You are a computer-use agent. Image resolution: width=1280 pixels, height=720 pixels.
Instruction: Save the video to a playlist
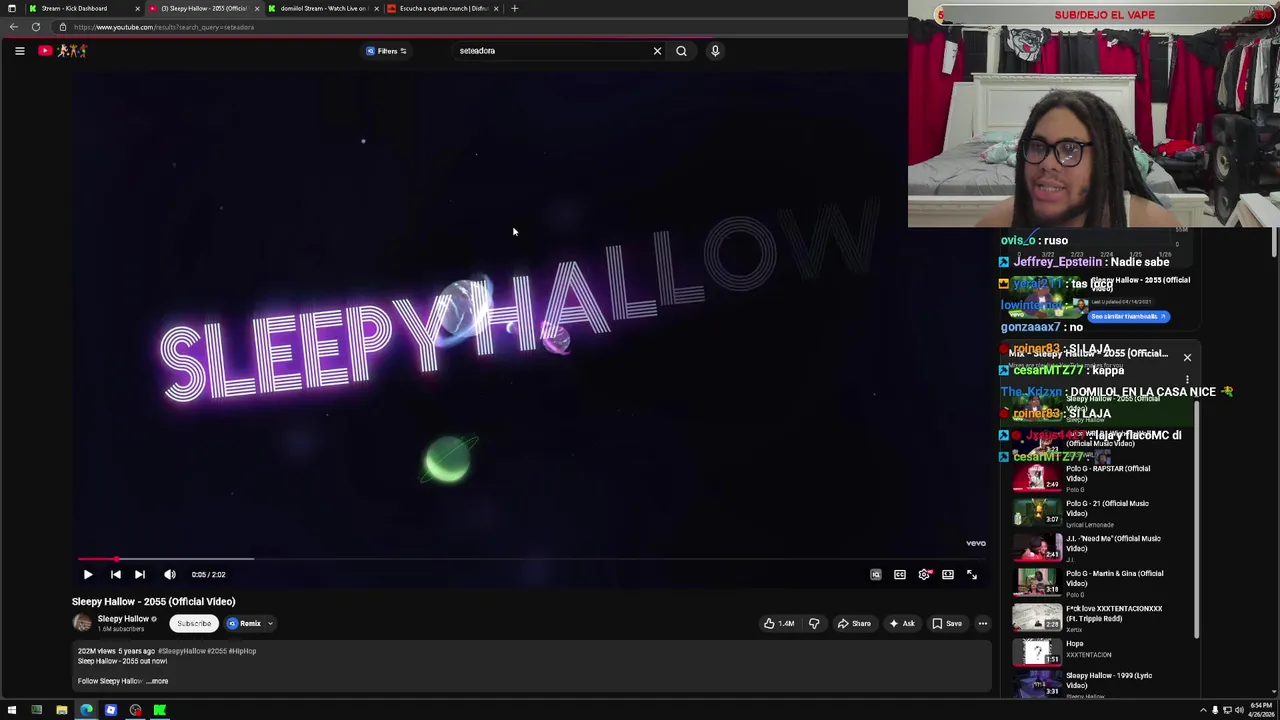[x=947, y=624]
